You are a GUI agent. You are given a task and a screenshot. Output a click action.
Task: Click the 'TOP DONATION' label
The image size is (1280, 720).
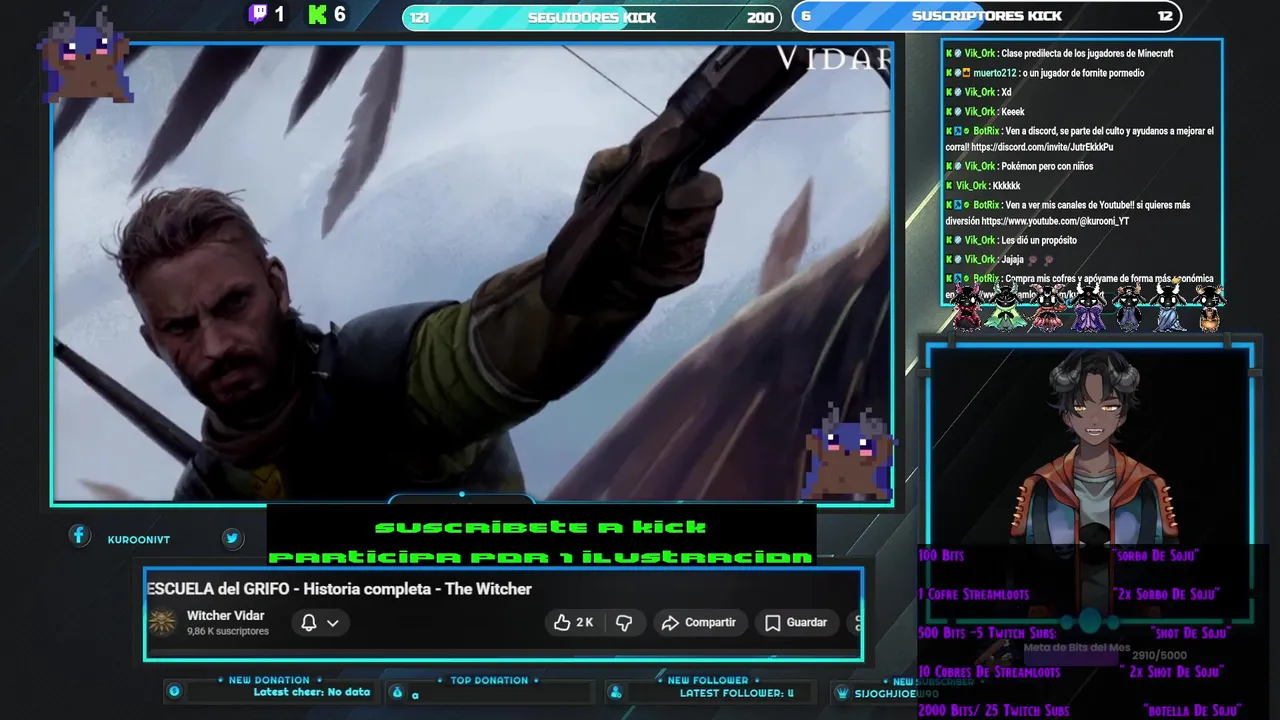489,680
